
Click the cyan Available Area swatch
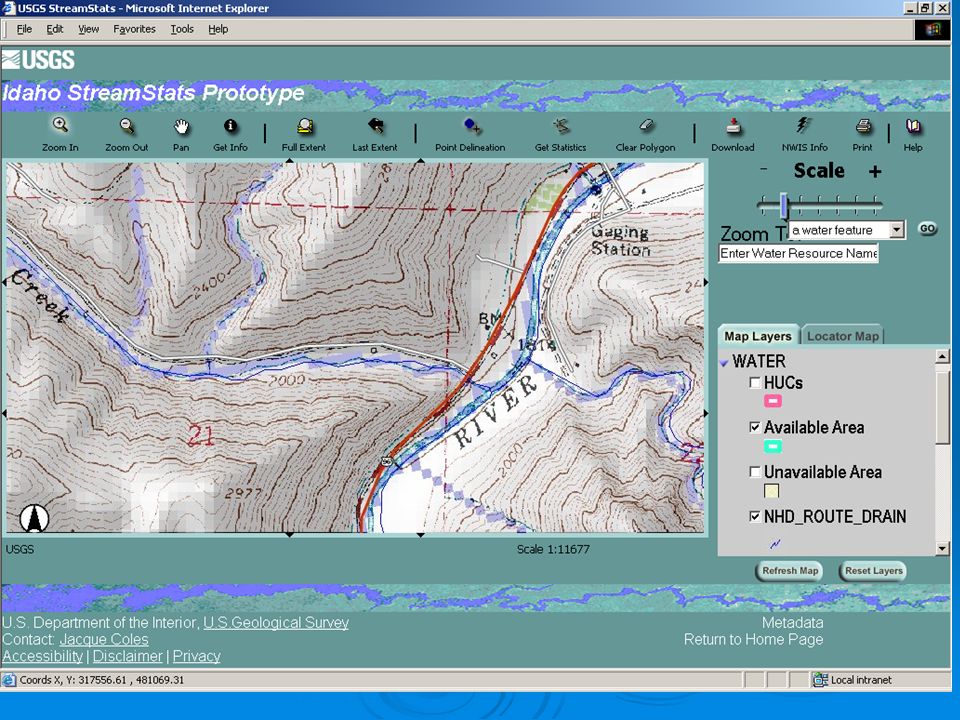click(x=773, y=446)
